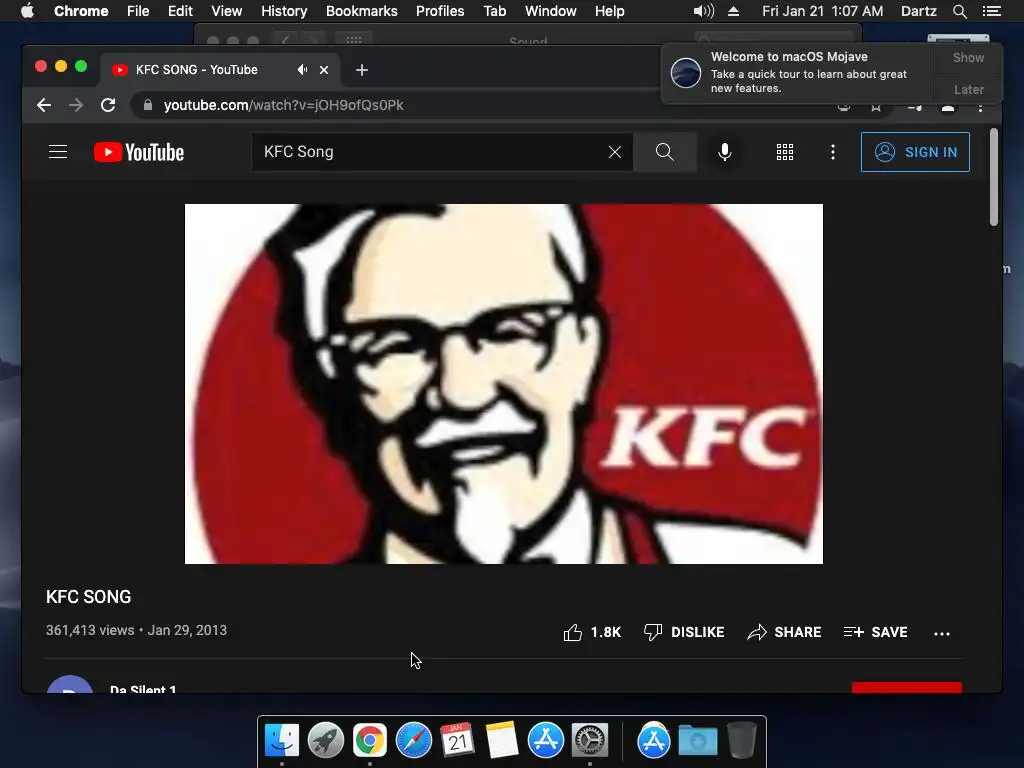The height and width of the screenshot is (768, 1024).
Task: Open YouTube settings three-dot menu
Action: [x=833, y=152]
